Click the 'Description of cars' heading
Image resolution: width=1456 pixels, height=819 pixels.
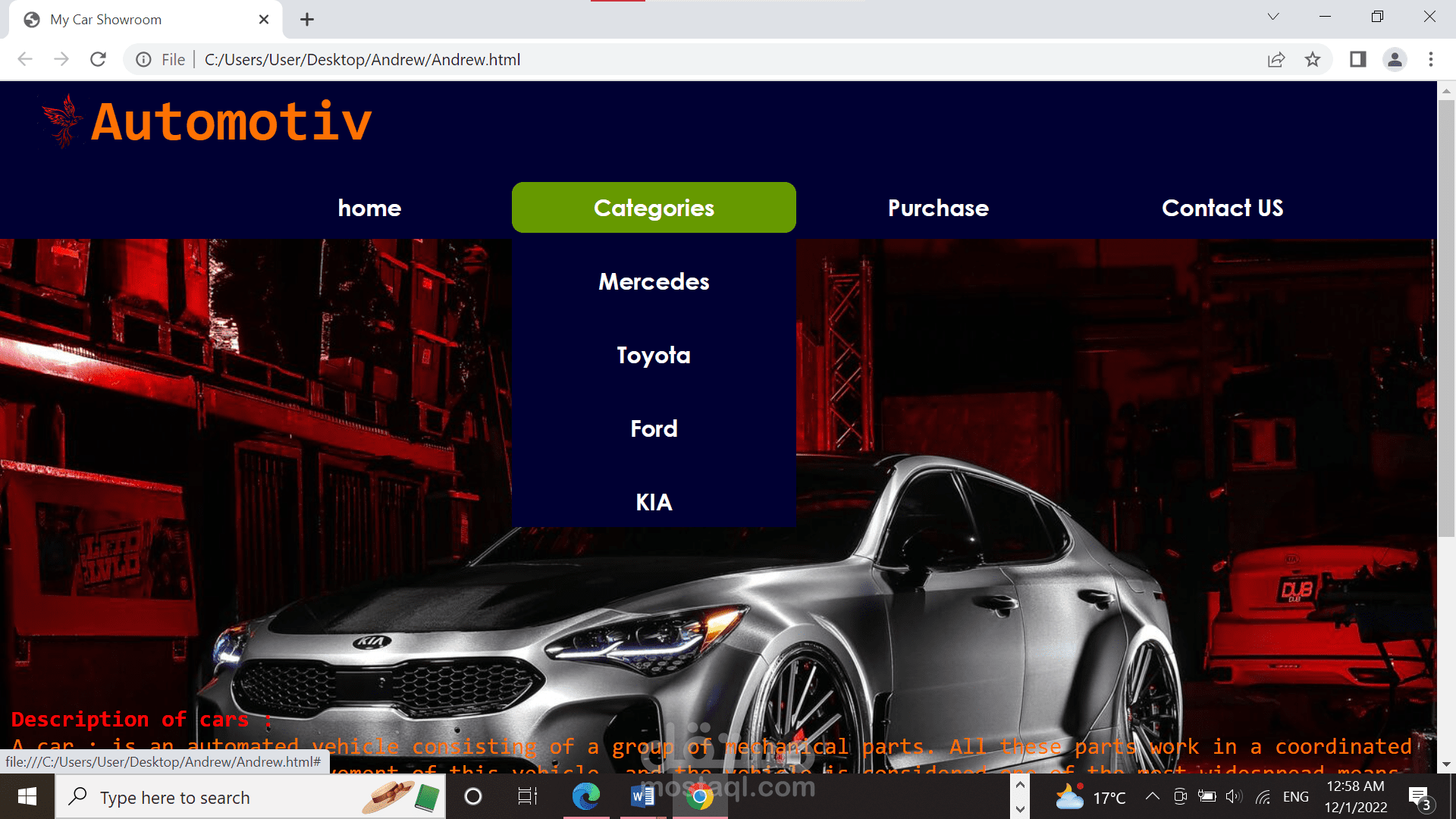pos(142,719)
